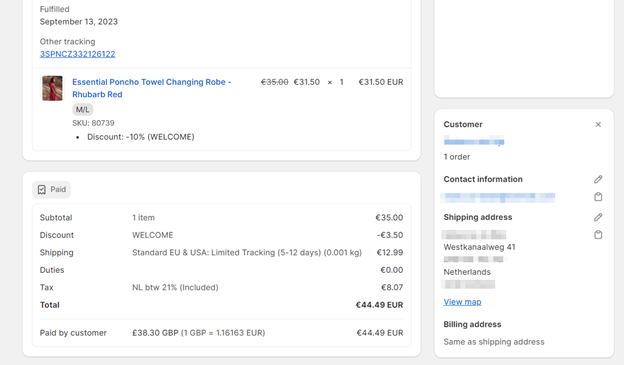Open tracking number 3SPNCZ332126122
The height and width of the screenshot is (365, 624).
pos(77,54)
